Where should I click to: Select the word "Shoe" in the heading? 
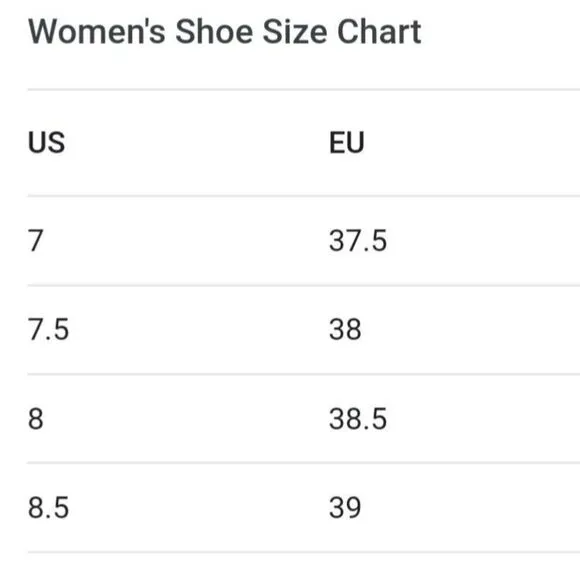tap(214, 32)
